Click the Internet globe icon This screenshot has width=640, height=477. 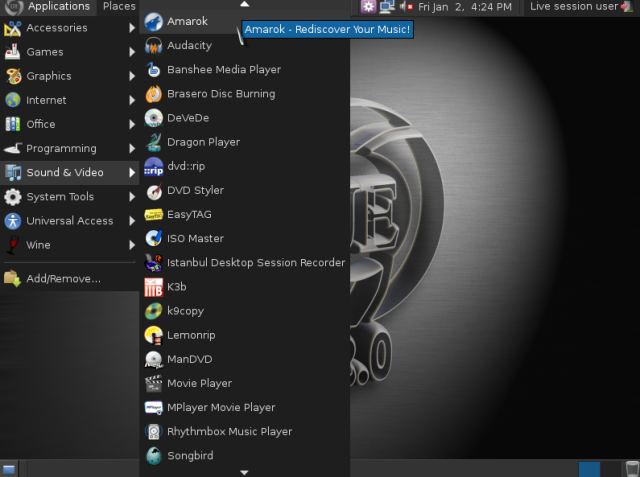13,100
